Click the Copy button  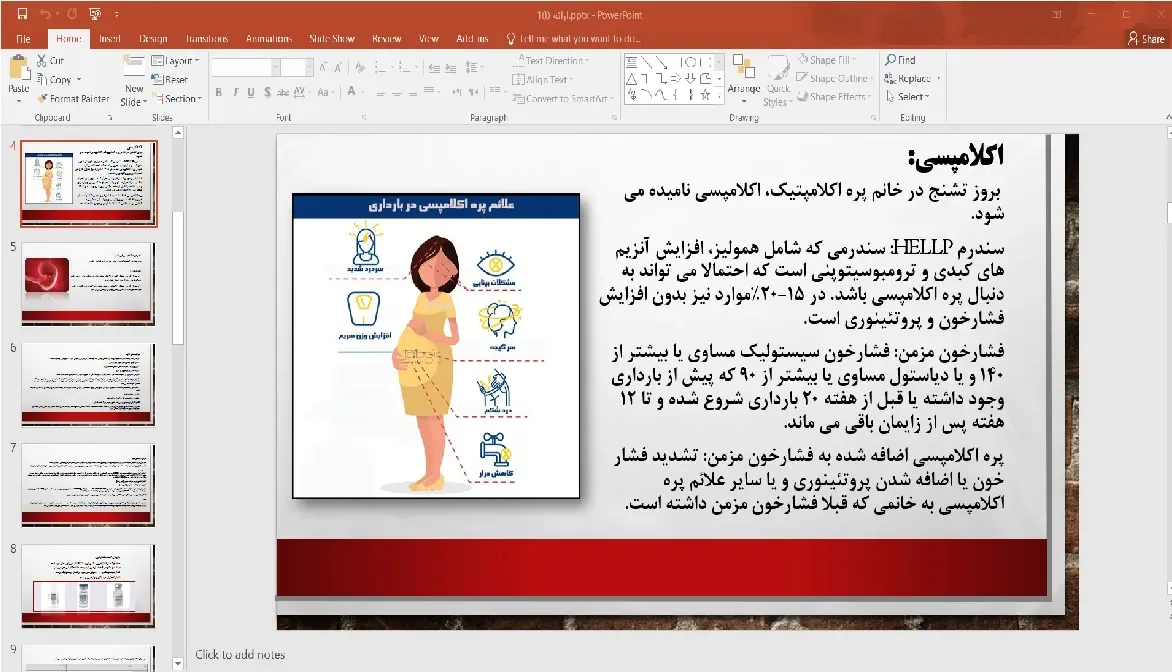point(59,79)
